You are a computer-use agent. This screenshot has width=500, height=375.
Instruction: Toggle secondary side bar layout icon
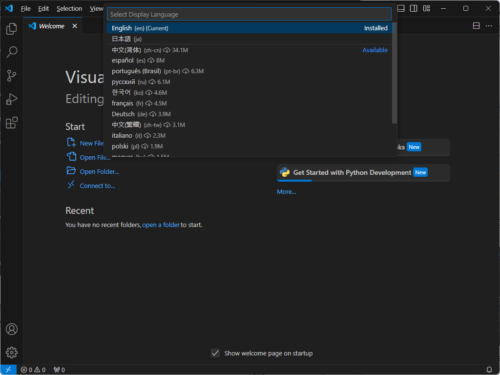tap(414, 8)
